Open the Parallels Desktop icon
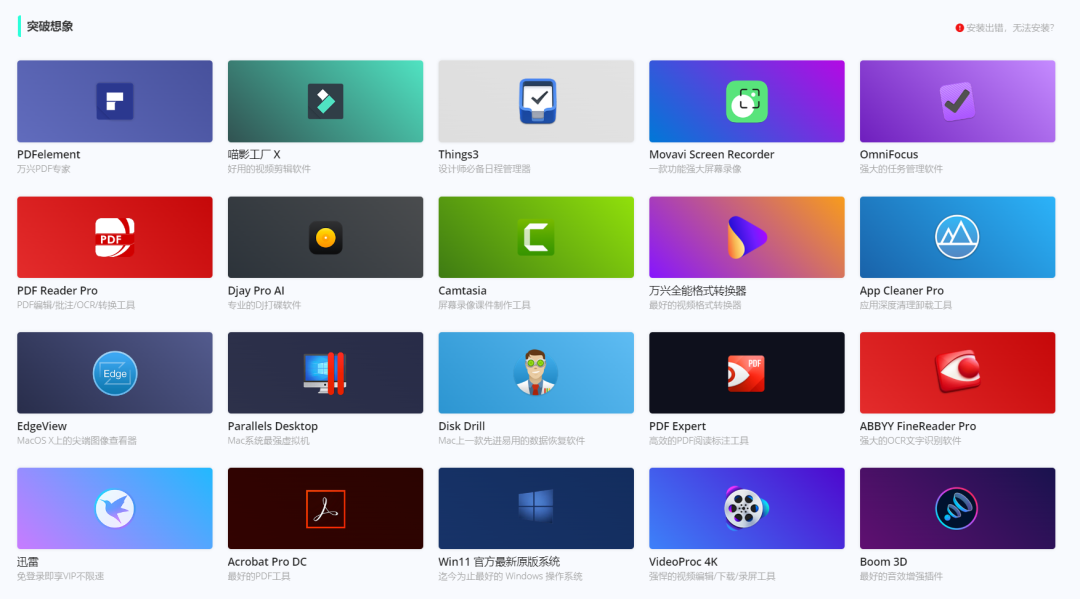 pos(325,373)
